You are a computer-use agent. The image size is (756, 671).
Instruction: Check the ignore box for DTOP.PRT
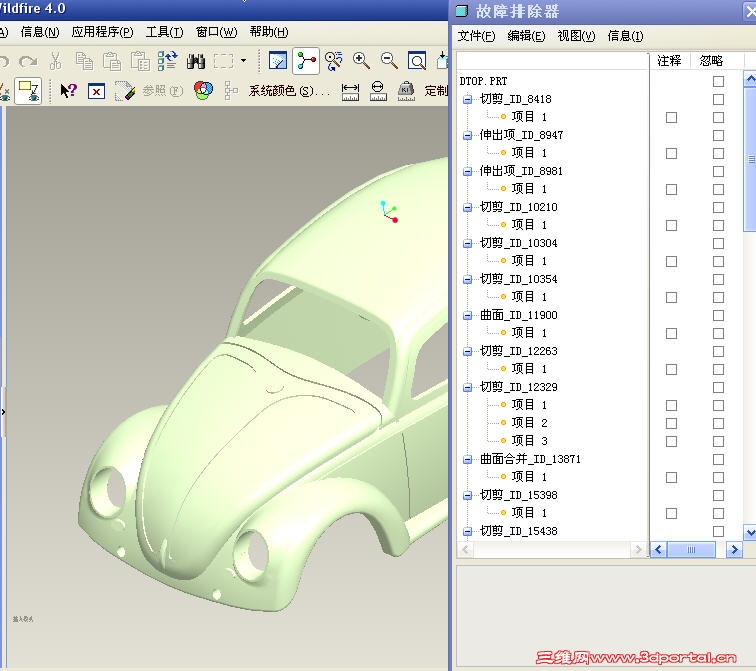(x=718, y=81)
